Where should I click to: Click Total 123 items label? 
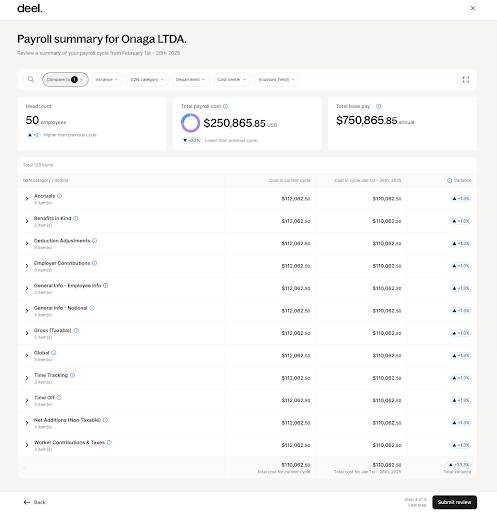(x=38, y=165)
